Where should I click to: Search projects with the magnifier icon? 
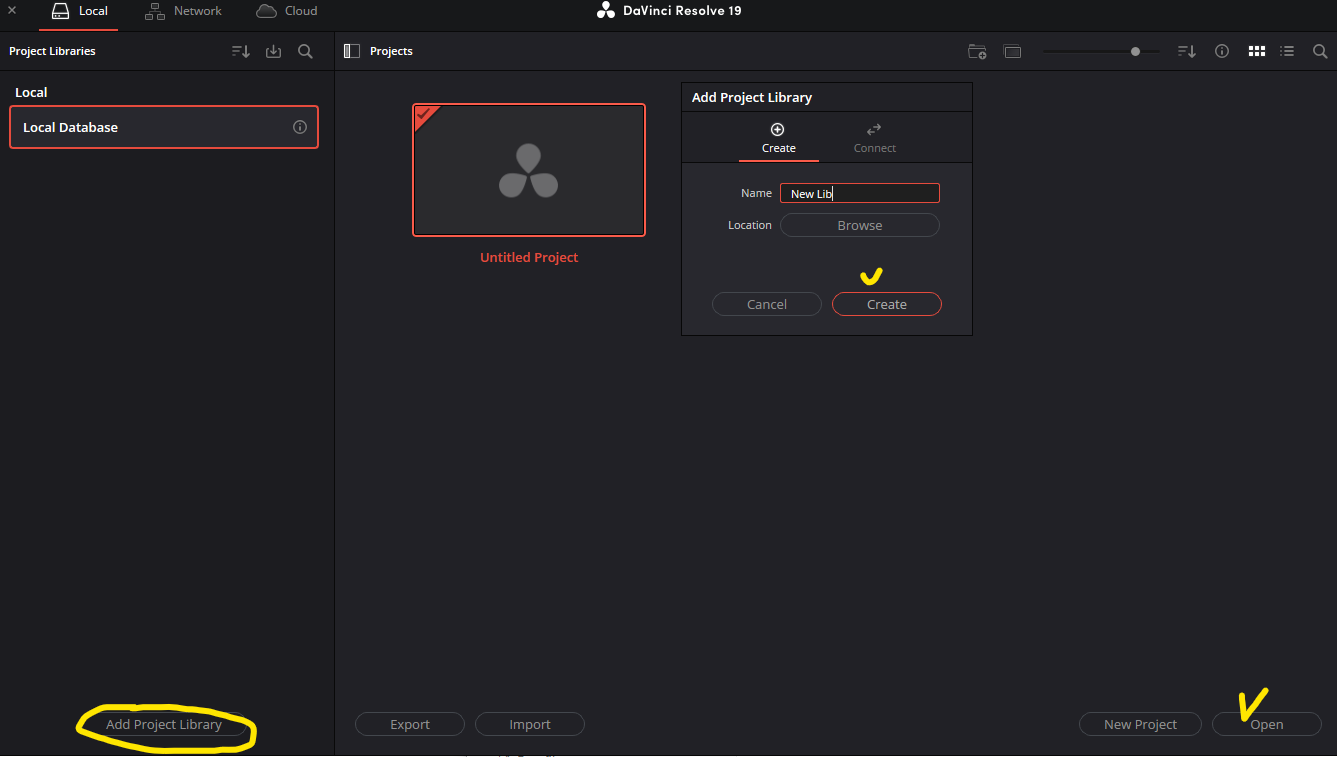point(1320,51)
